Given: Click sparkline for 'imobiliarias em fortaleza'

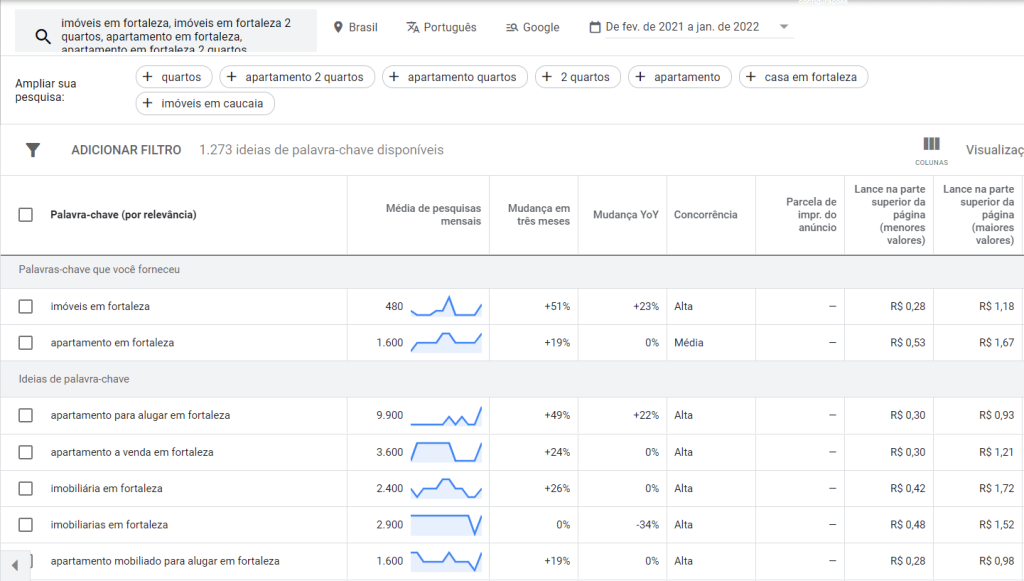Looking at the screenshot, I should pos(446,525).
